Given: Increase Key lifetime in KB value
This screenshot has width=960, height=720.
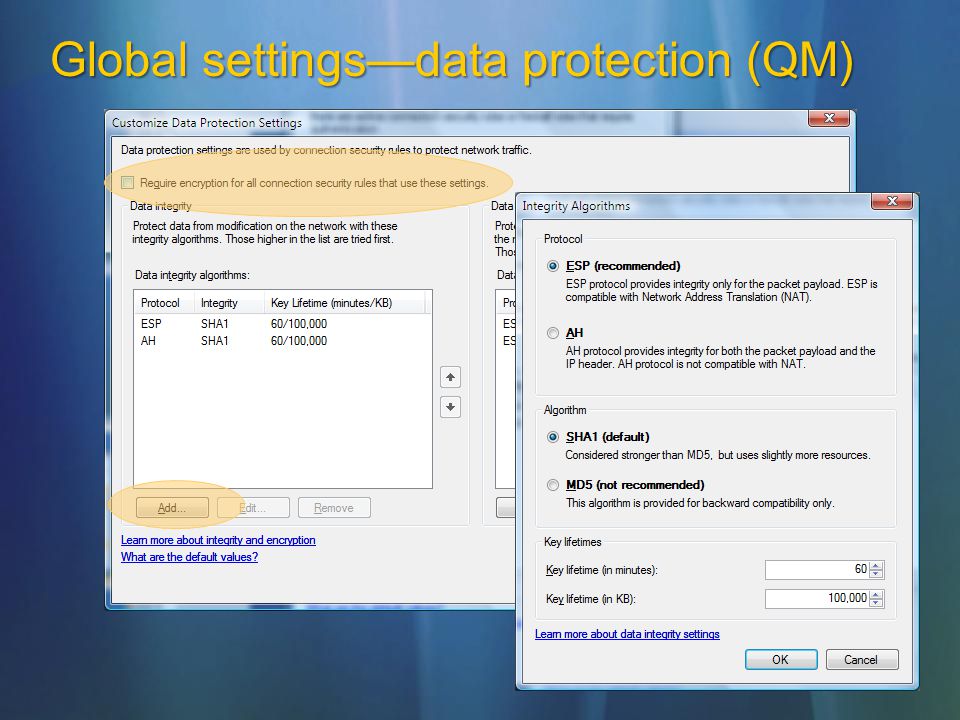Looking at the screenshot, I should click(876, 594).
